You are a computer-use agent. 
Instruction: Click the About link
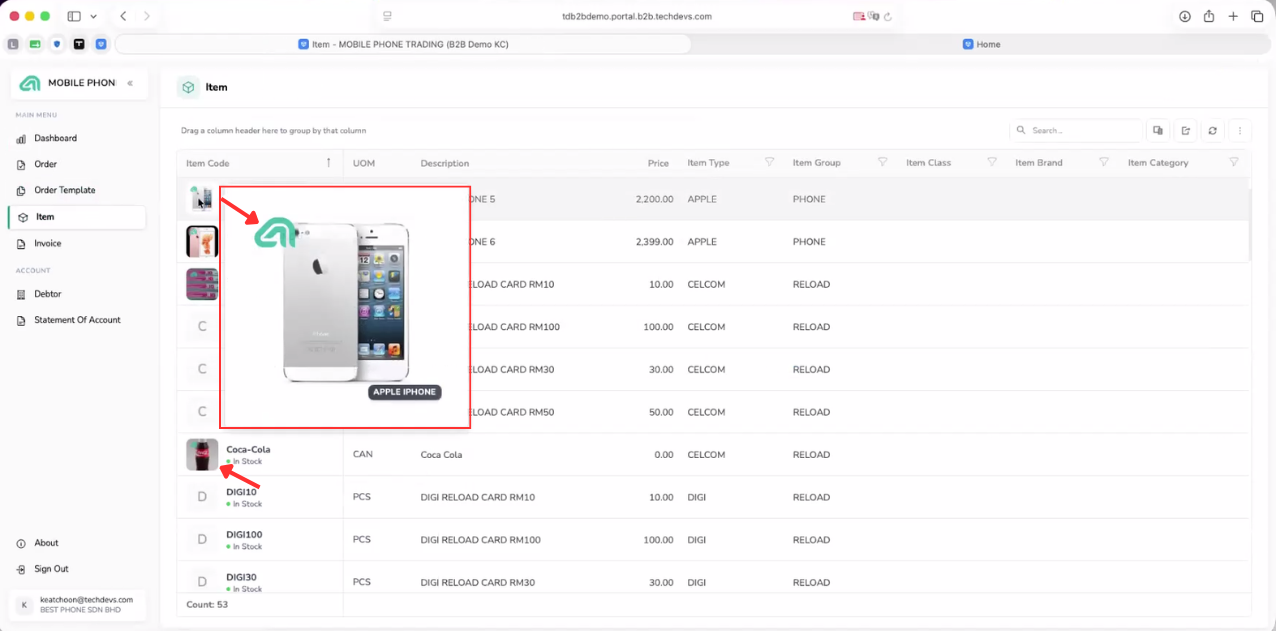point(46,543)
